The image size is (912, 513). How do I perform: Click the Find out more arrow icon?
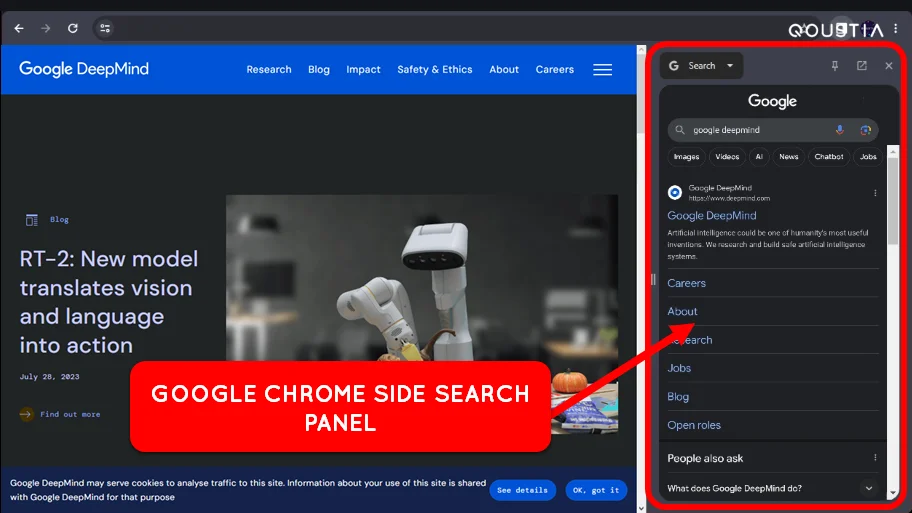[26, 414]
